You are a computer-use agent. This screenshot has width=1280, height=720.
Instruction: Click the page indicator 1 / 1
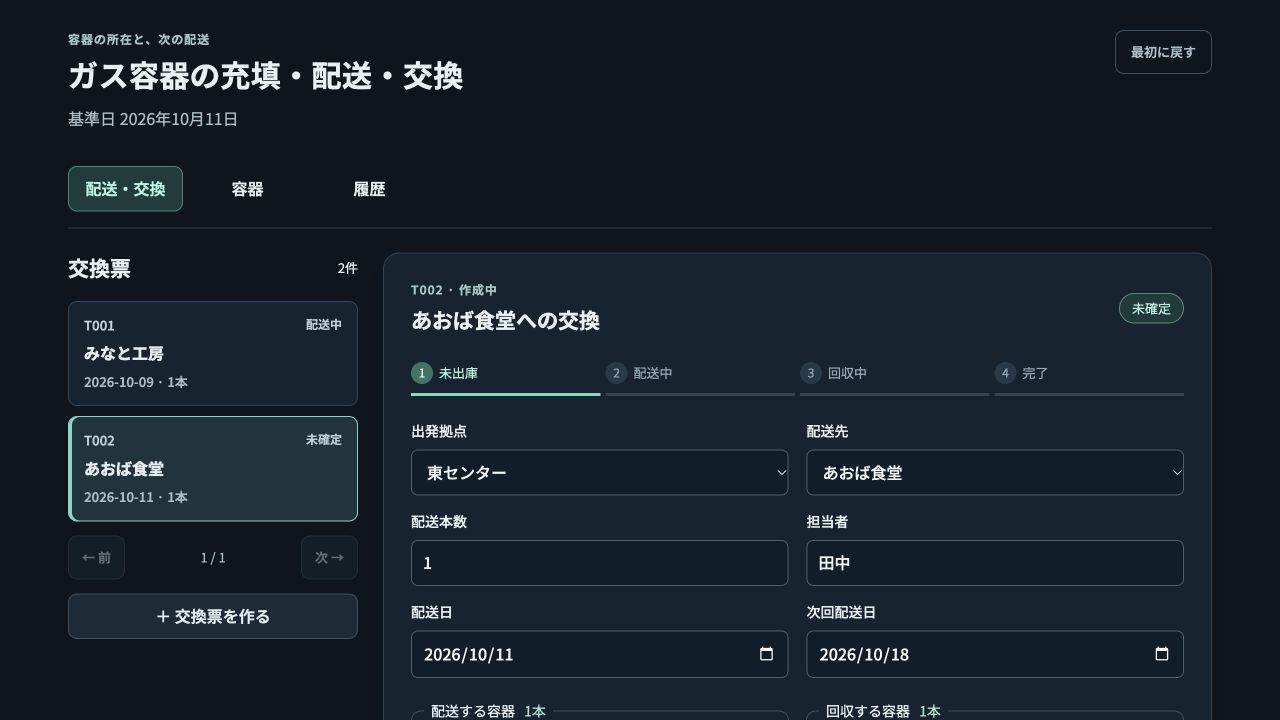[x=213, y=557]
